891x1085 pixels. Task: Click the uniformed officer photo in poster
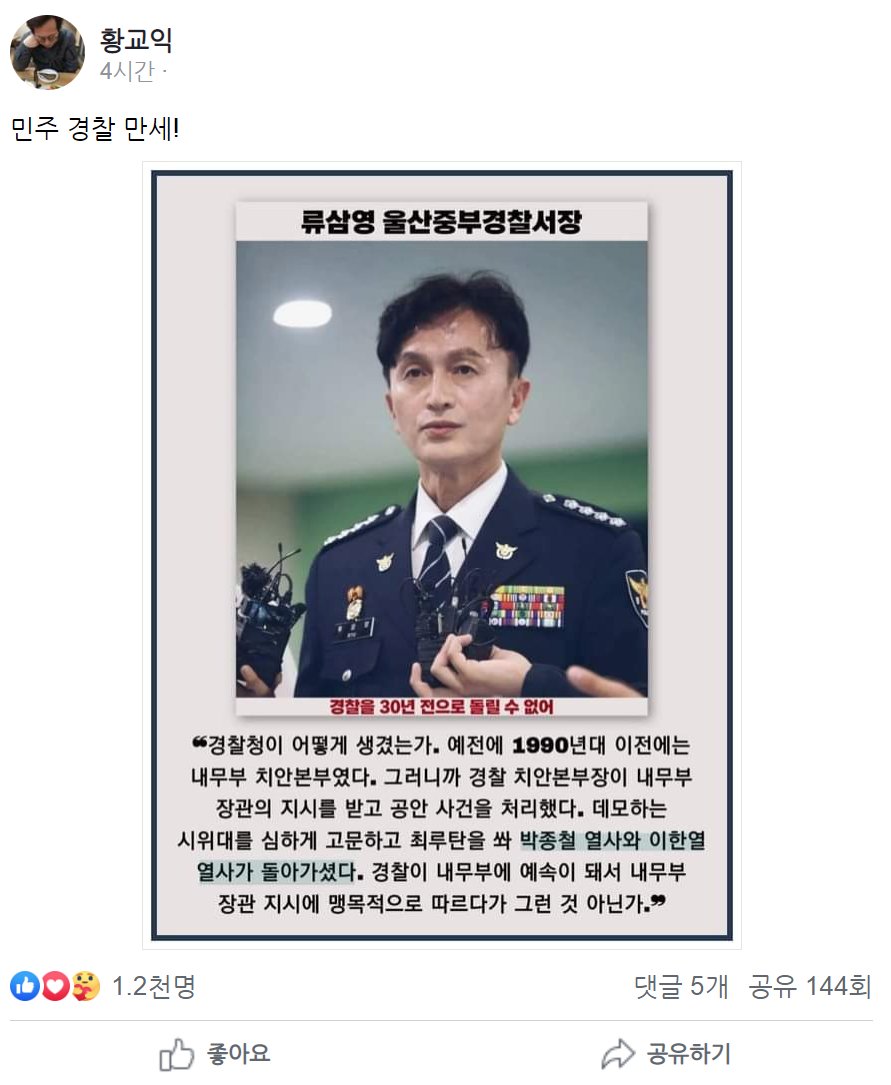pyautogui.click(x=442, y=468)
